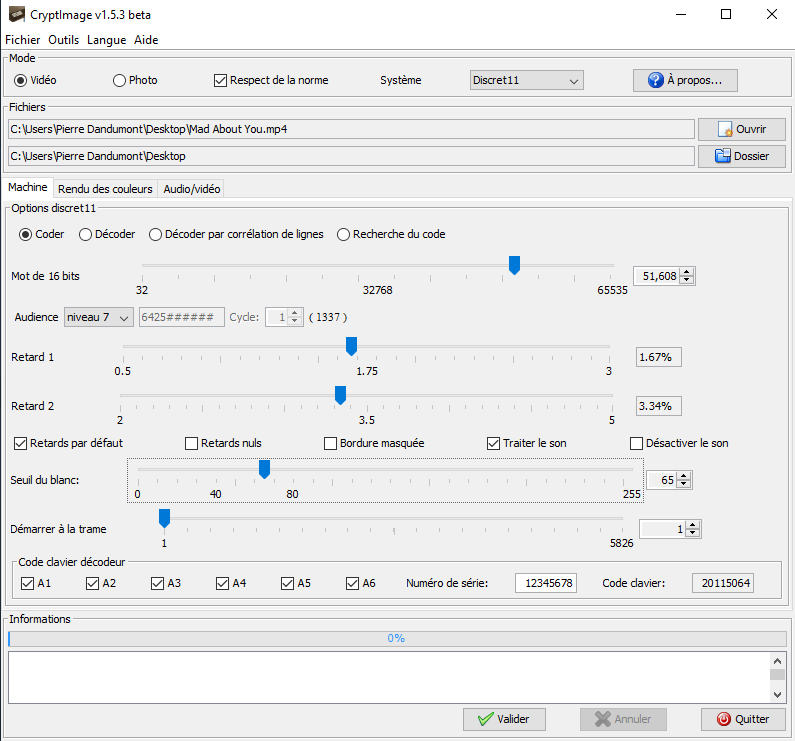Click the Numéro de série field
The image size is (795, 741).
coord(546,583)
